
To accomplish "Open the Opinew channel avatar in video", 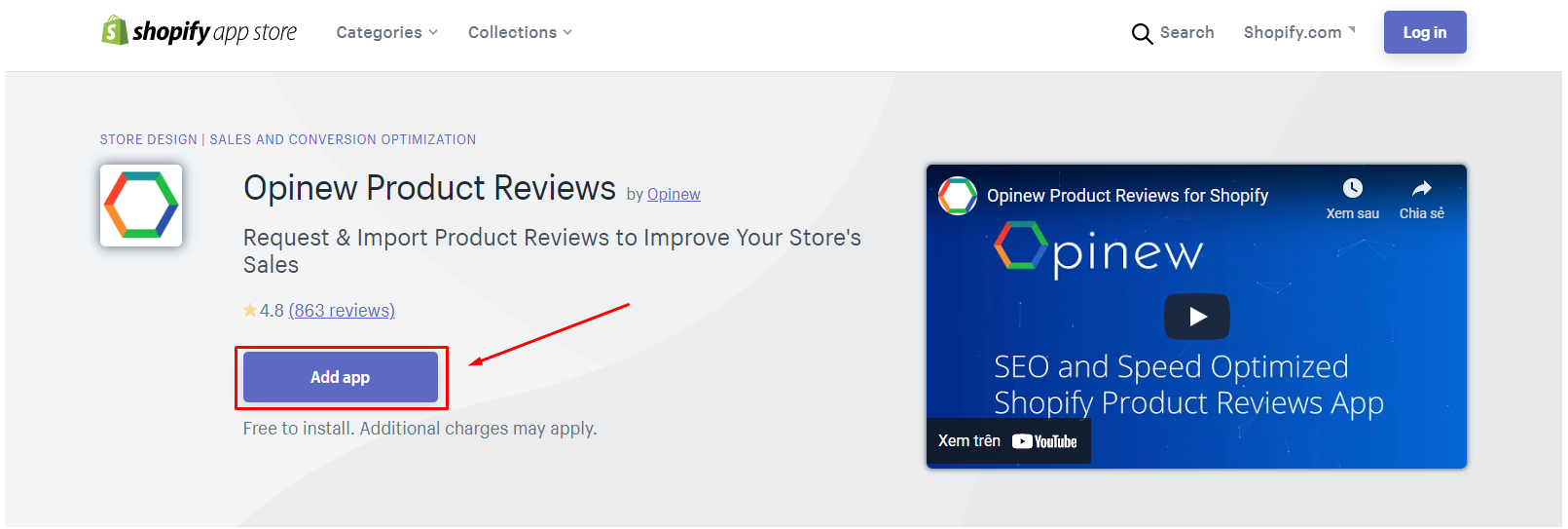I will [958, 196].
